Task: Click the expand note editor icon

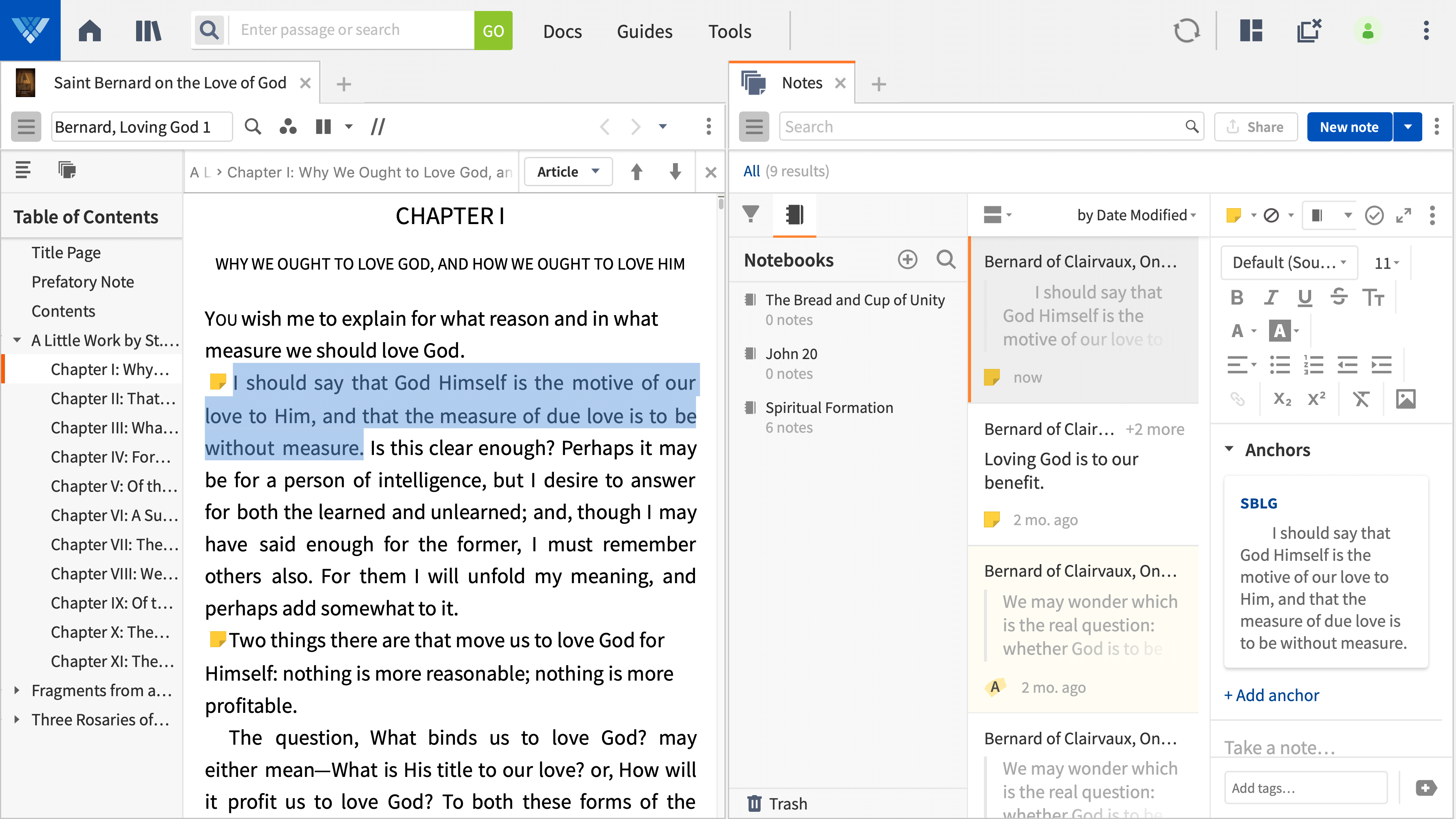Action: [1403, 215]
